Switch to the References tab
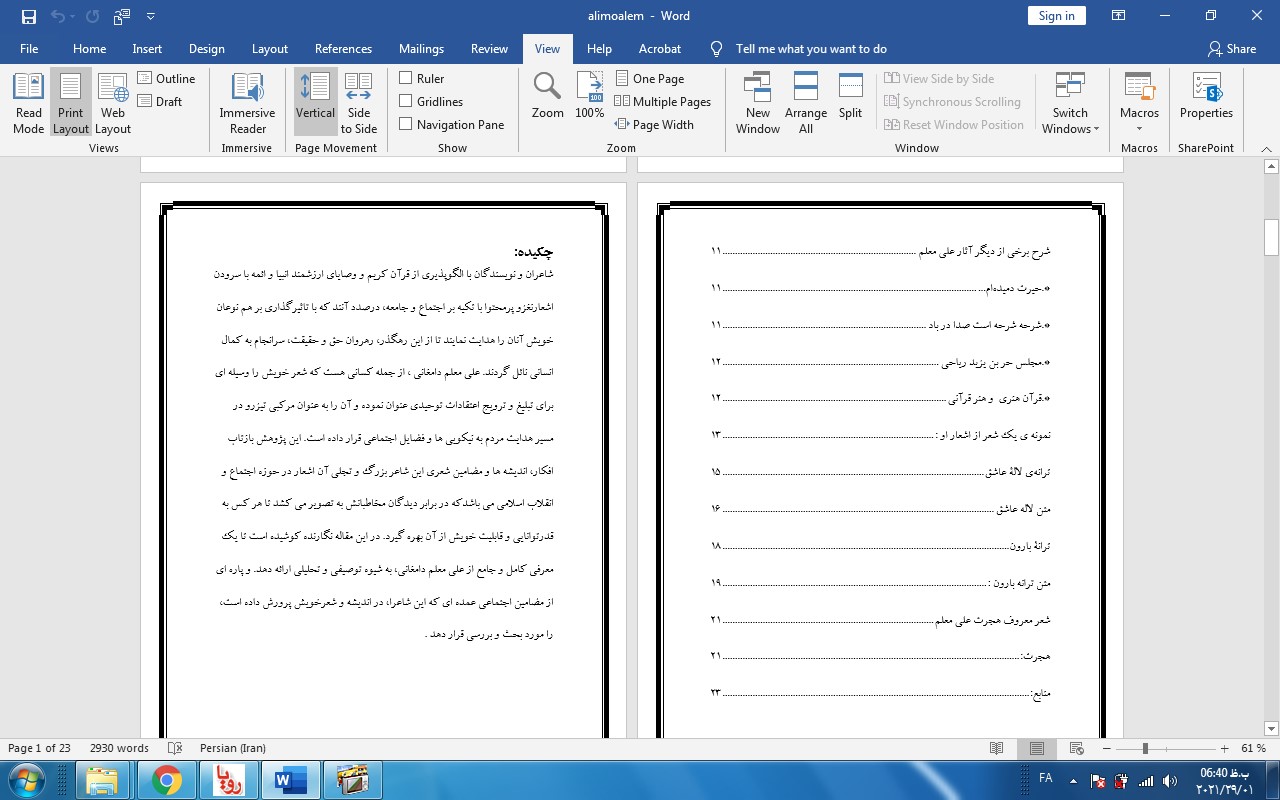This screenshot has width=1280, height=800. [x=343, y=49]
